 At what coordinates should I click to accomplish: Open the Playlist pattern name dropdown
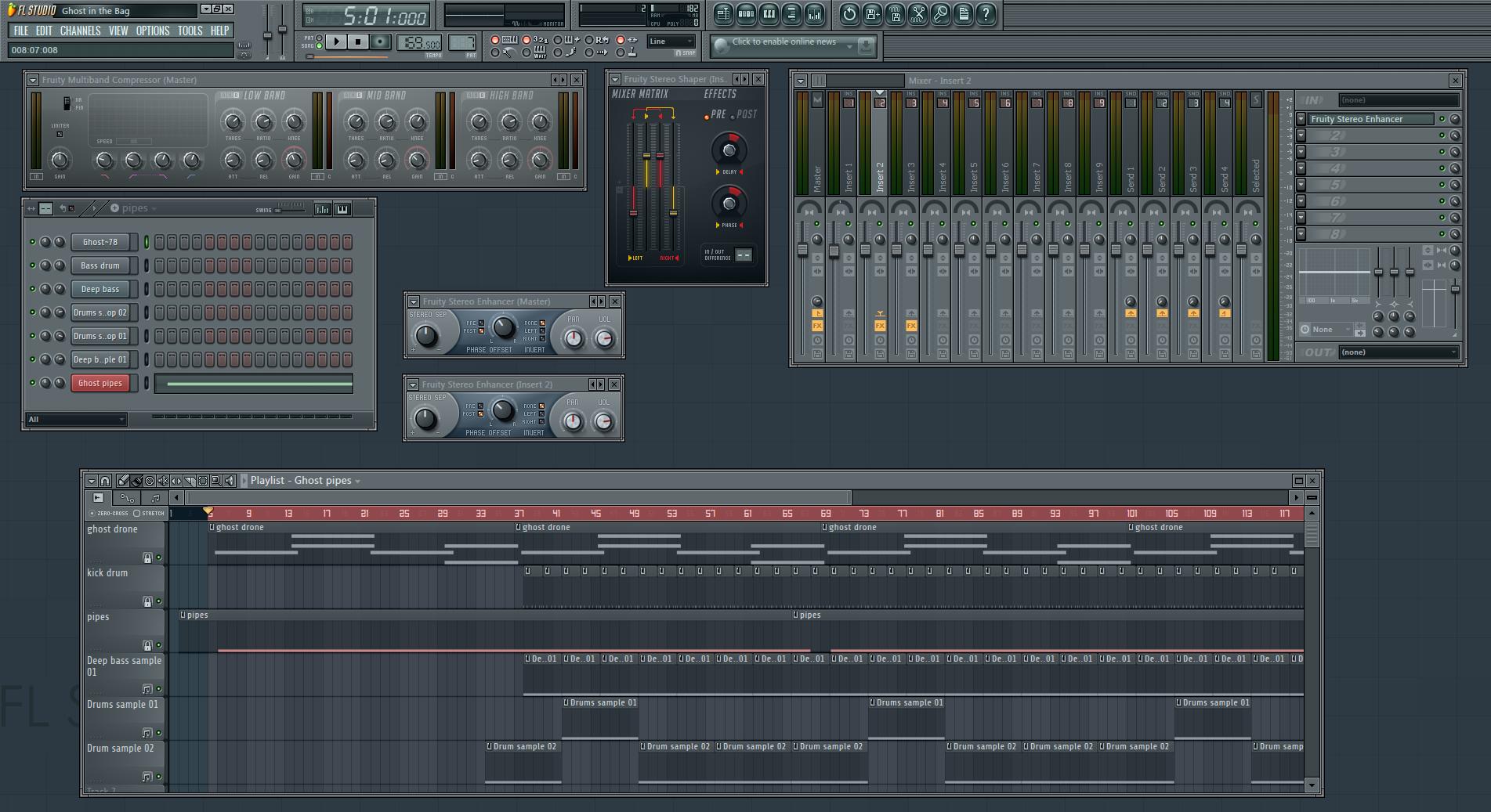click(358, 481)
